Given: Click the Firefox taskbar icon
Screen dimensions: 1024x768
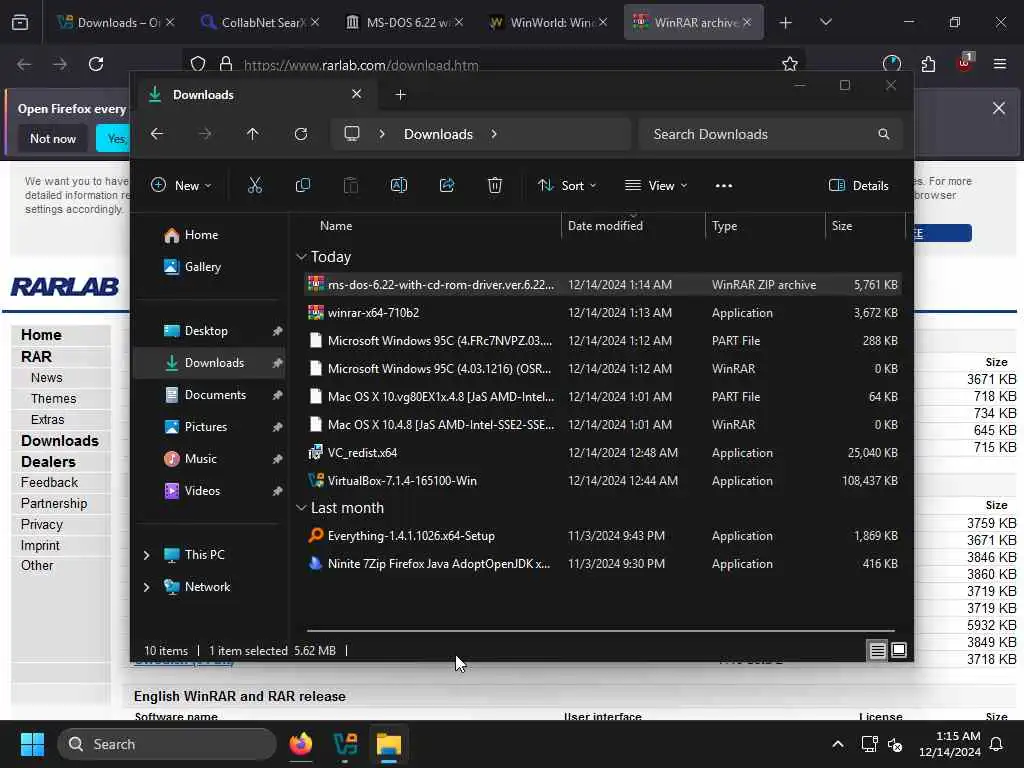Looking at the screenshot, I should (x=300, y=744).
